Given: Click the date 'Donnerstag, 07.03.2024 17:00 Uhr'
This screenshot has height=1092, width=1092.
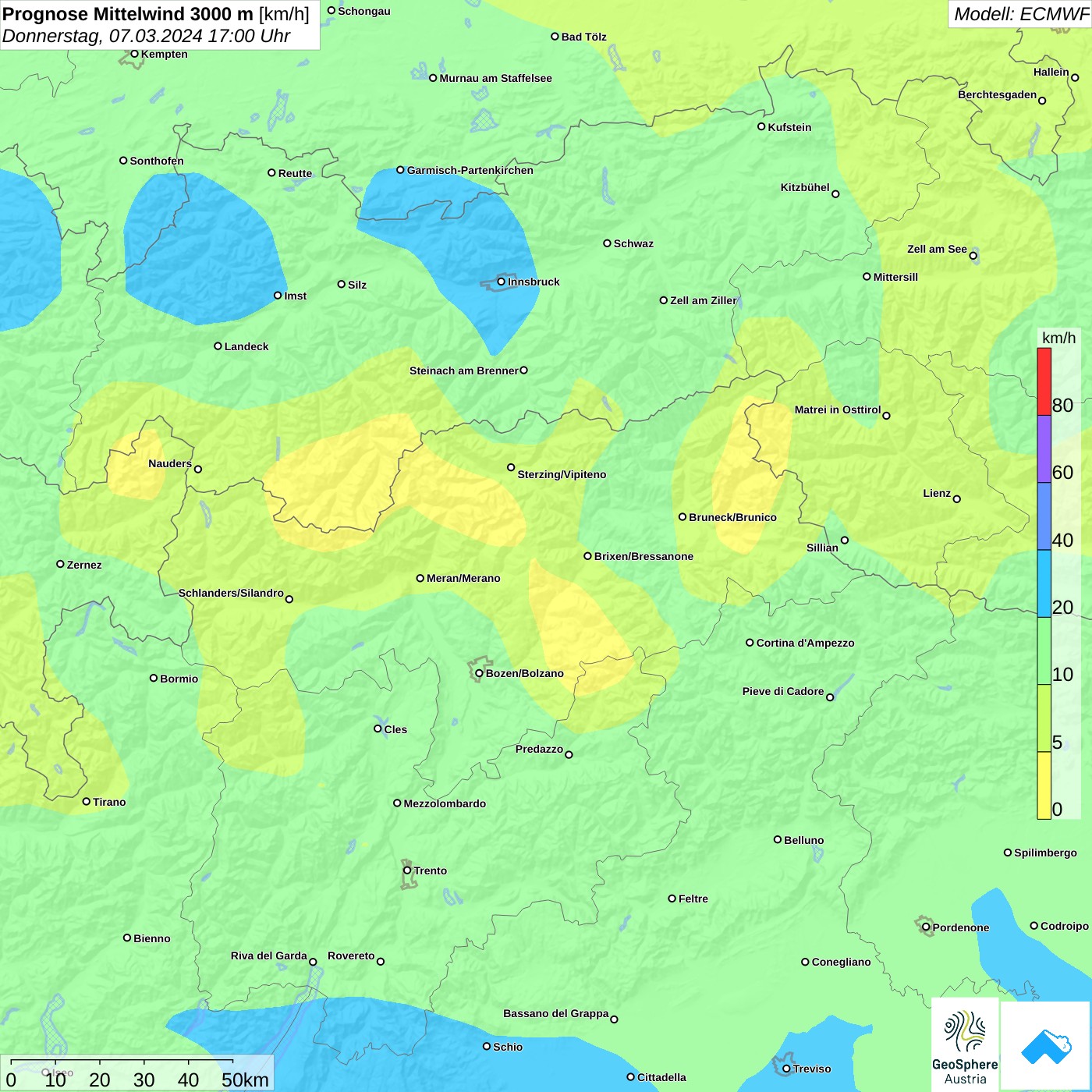Looking at the screenshot, I should click(146, 36).
